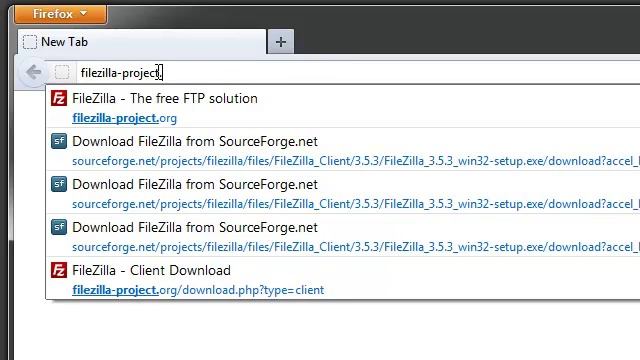Open the orange Firefox menu button
The width and height of the screenshot is (640, 360).
60,14
